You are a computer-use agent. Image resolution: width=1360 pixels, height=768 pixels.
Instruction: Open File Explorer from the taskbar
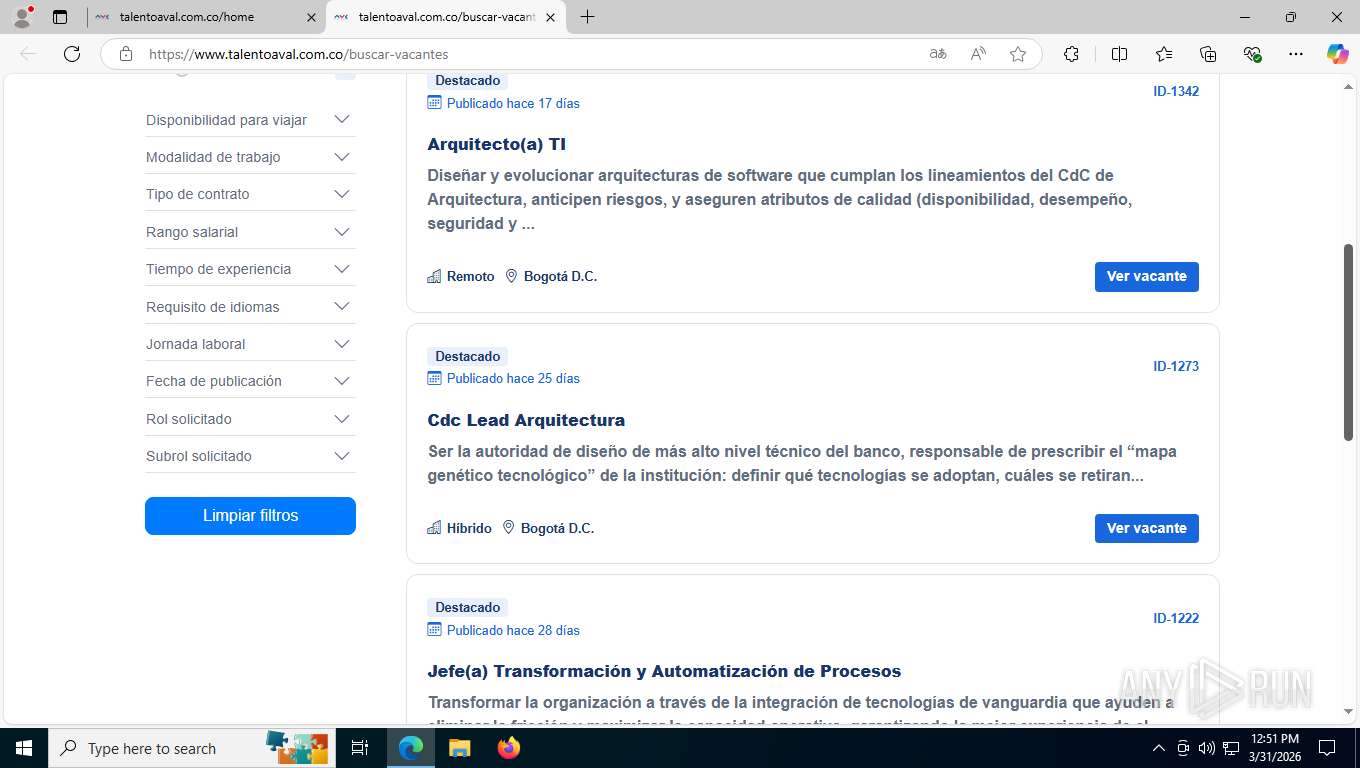click(x=459, y=748)
